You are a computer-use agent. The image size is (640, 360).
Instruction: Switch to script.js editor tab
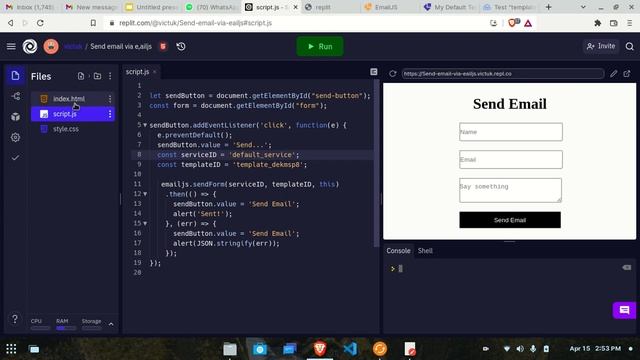138,72
